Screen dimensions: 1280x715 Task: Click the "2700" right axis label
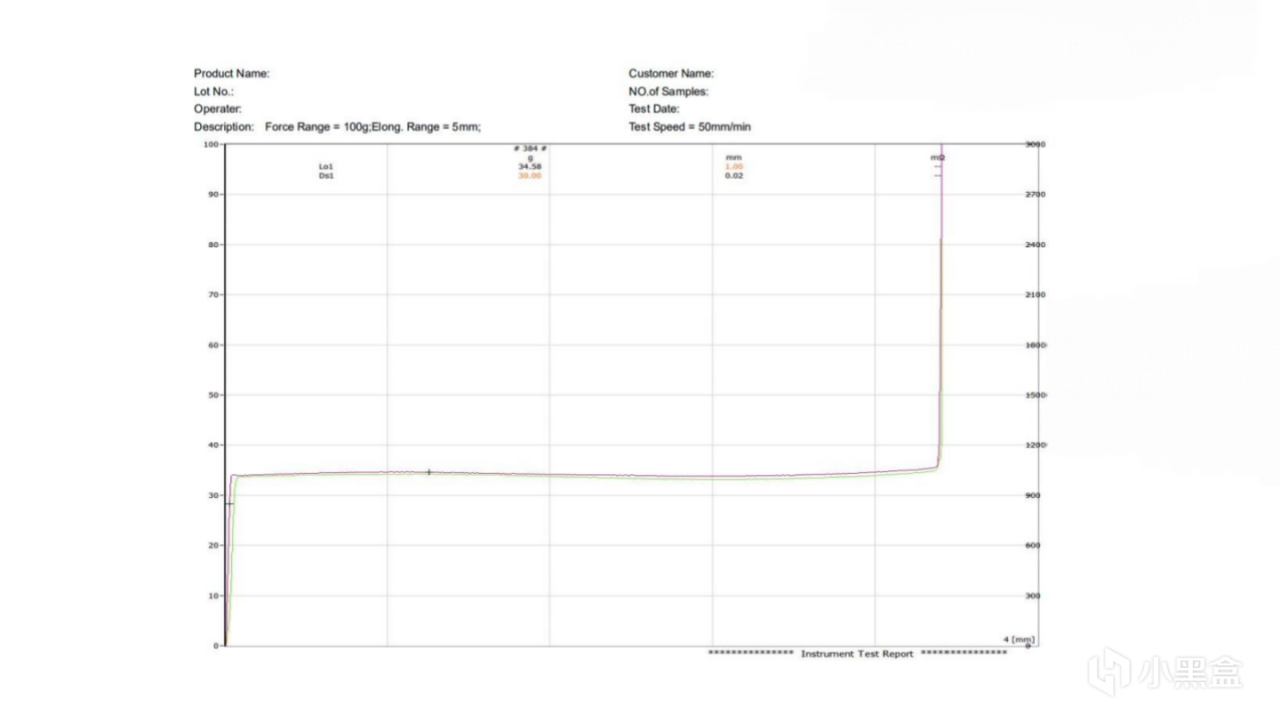(x=1036, y=194)
